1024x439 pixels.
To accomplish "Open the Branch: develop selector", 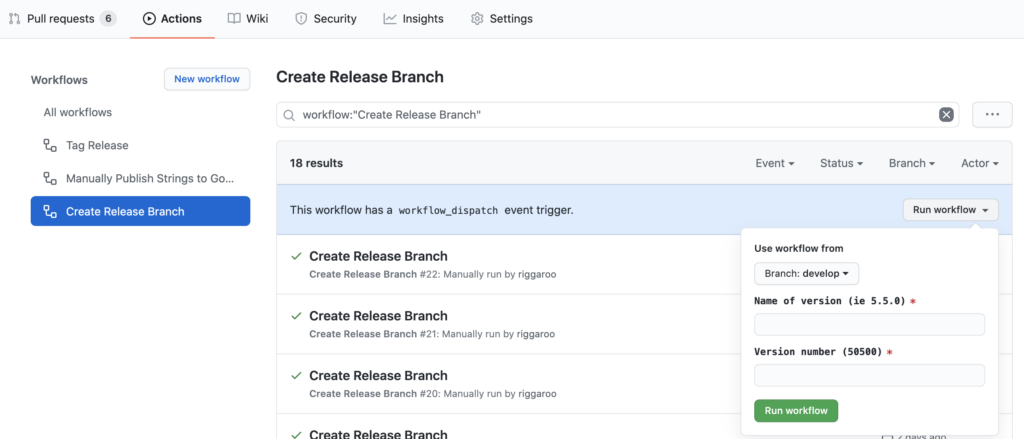I will tap(807, 274).
